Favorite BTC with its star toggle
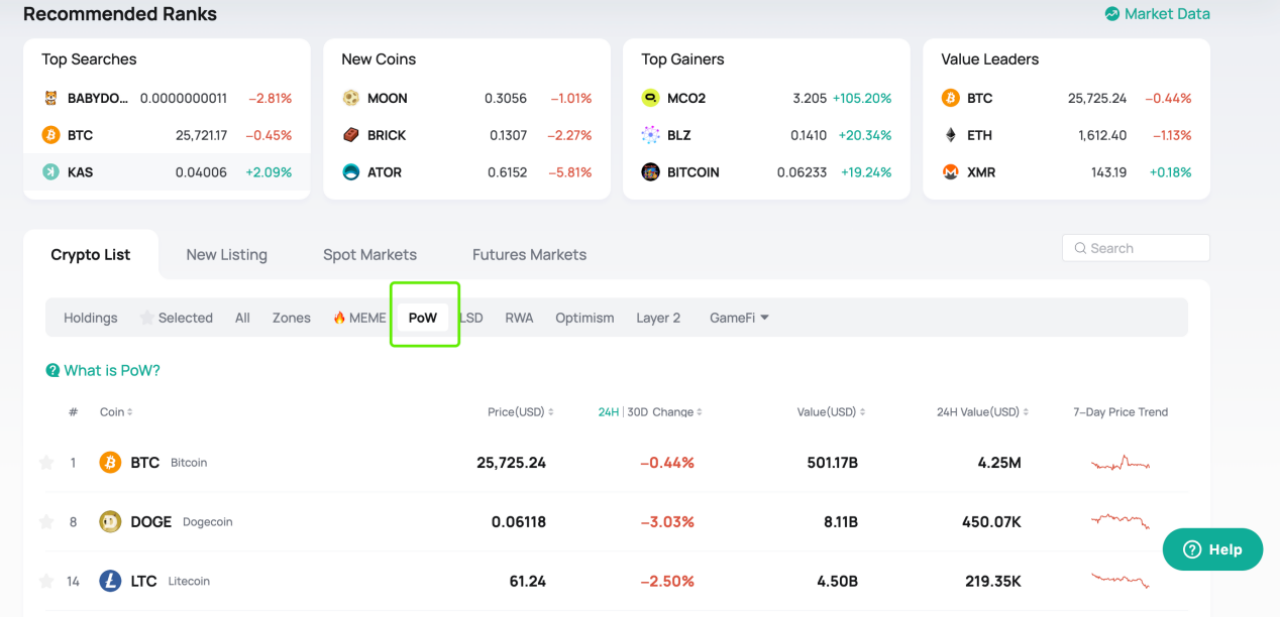The image size is (1280, 617). tap(46, 463)
